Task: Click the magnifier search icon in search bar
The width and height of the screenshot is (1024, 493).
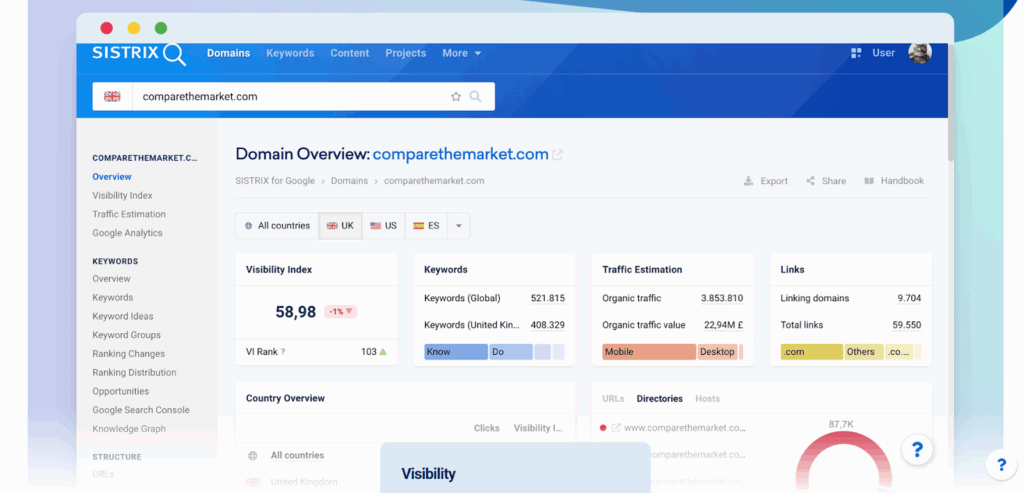Action: click(x=476, y=97)
